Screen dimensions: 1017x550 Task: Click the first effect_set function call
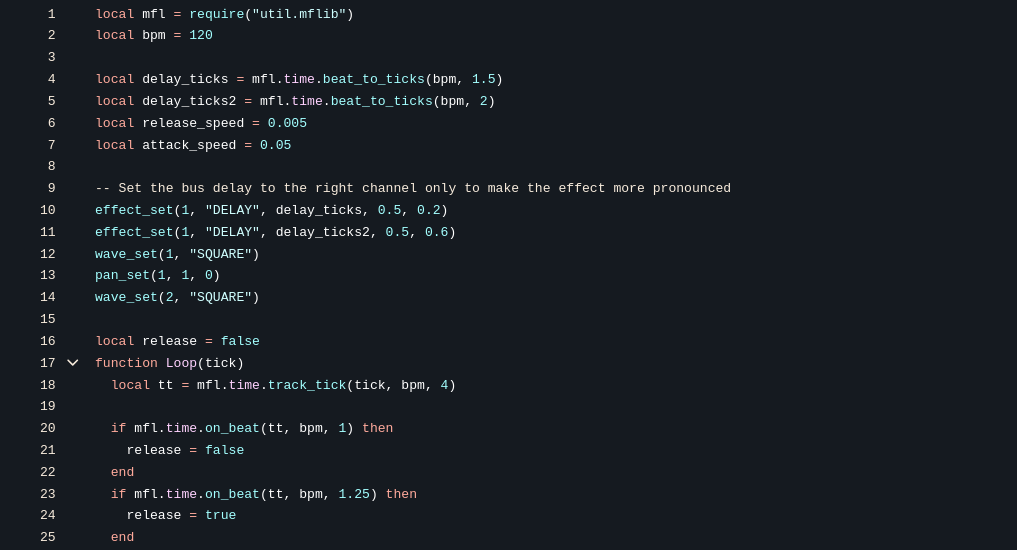[134, 210]
